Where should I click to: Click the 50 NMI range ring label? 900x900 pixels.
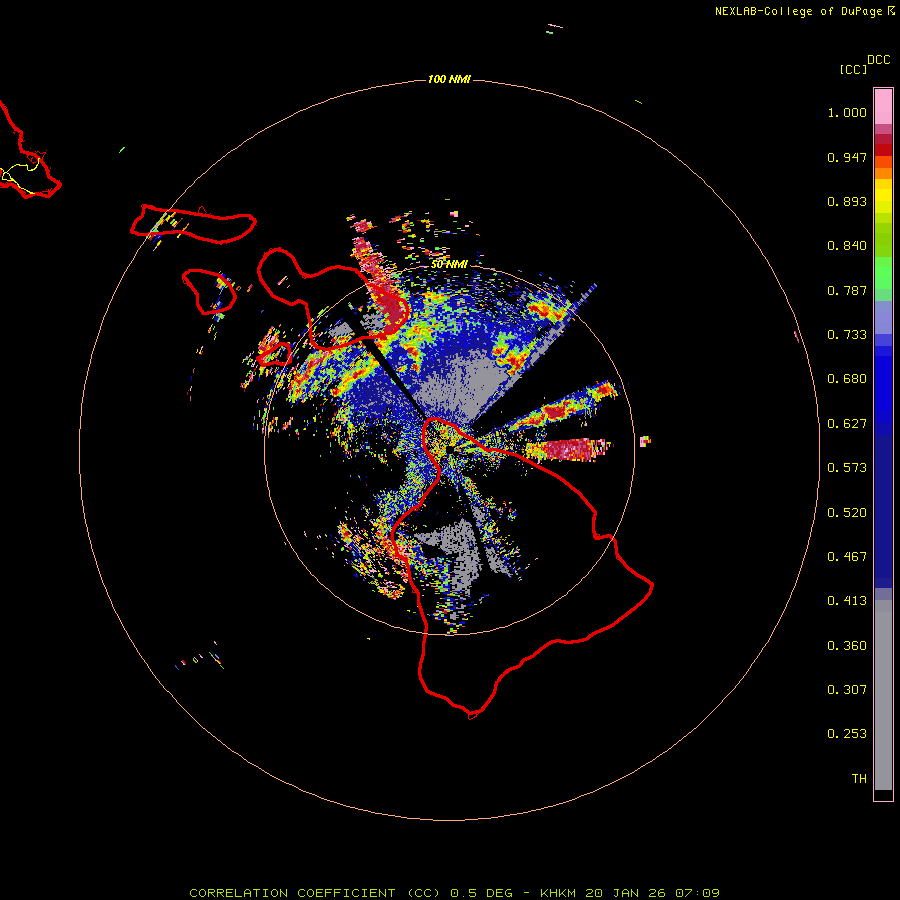pos(449,265)
